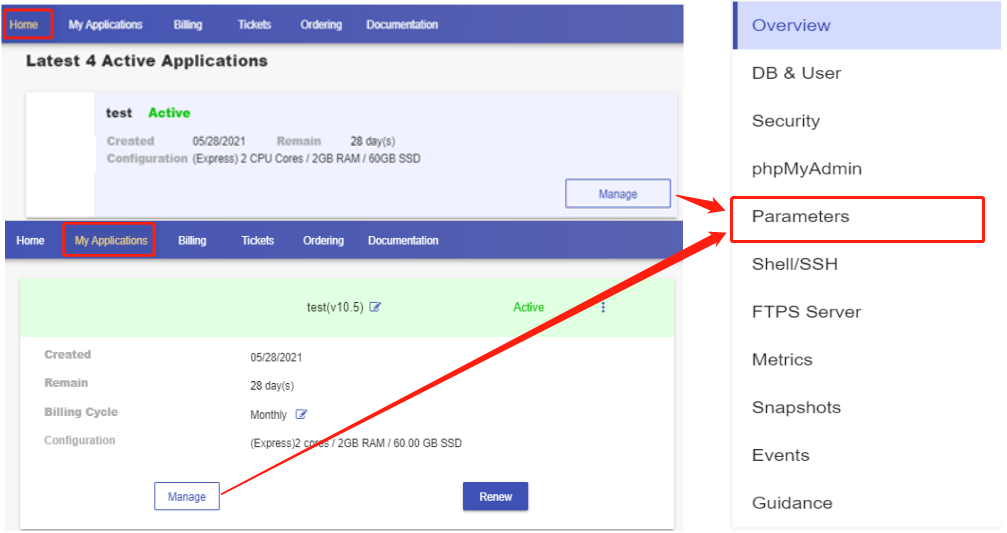
Task: Choose FTPS Server in the side menu
Action: coord(806,312)
